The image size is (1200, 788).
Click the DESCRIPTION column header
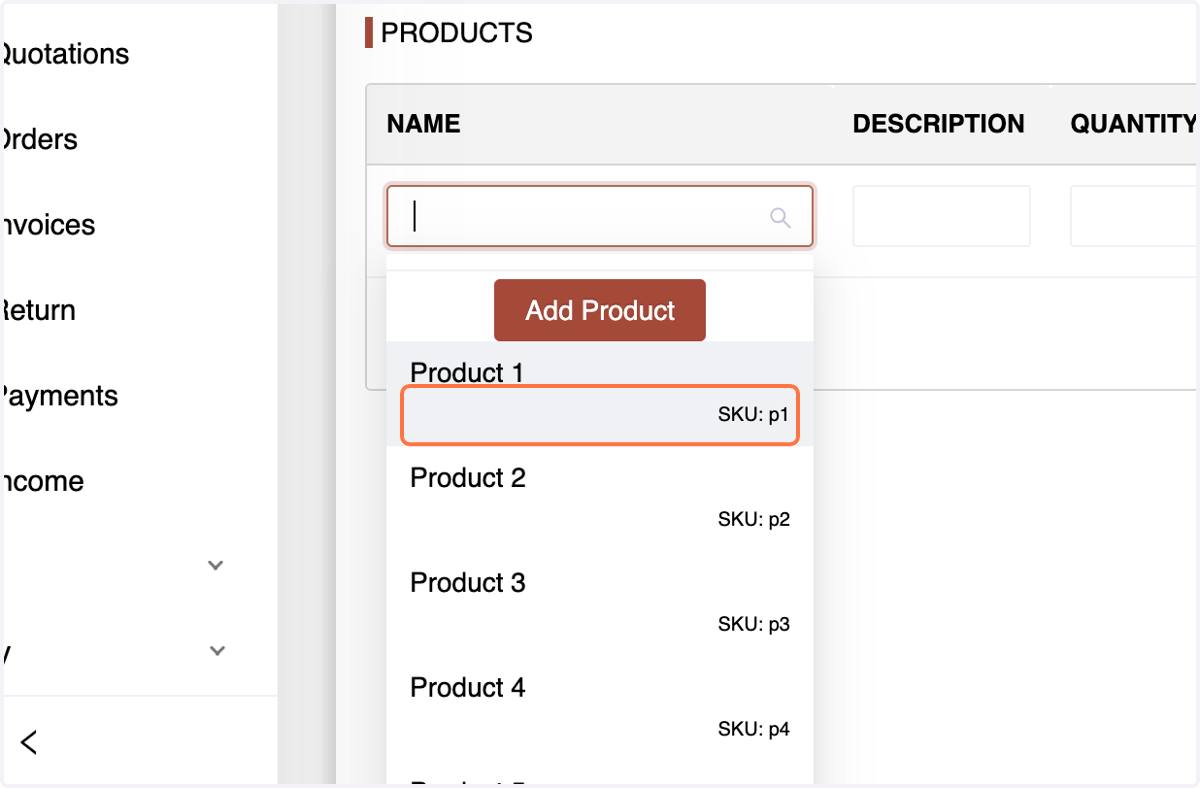(938, 124)
